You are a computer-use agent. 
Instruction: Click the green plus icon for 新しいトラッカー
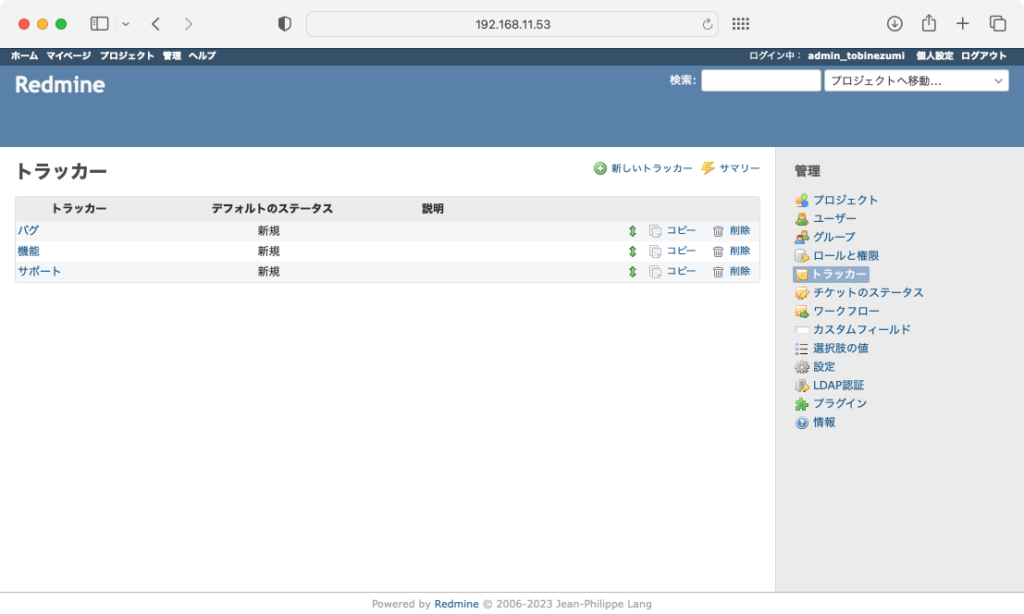(x=600, y=169)
